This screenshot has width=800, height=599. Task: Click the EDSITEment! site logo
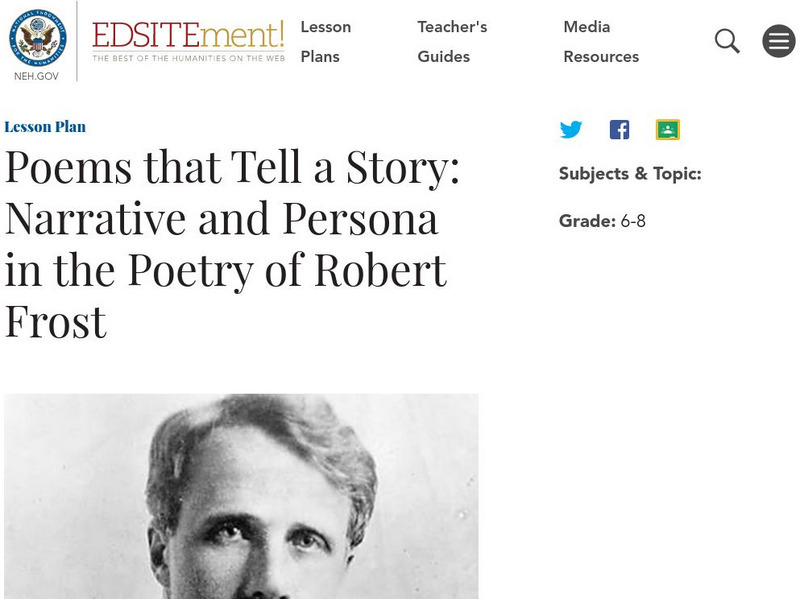tap(188, 35)
